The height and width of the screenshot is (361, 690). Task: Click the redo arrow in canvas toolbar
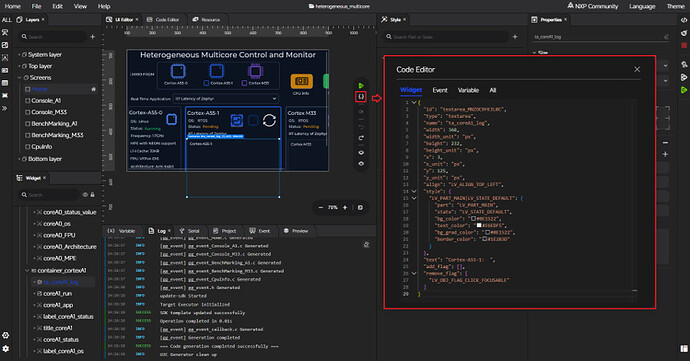point(361,138)
